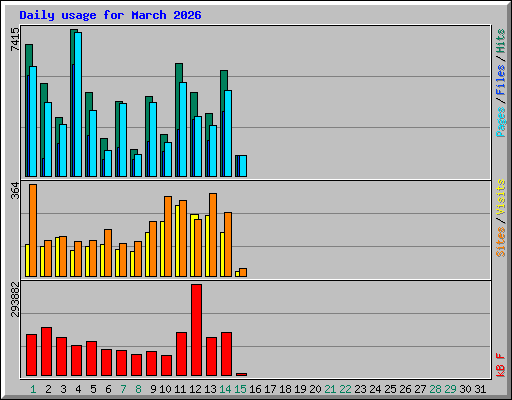Click day 21 on the date axis
The width and height of the screenshot is (512, 400).
pyautogui.click(x=330, y=389)
